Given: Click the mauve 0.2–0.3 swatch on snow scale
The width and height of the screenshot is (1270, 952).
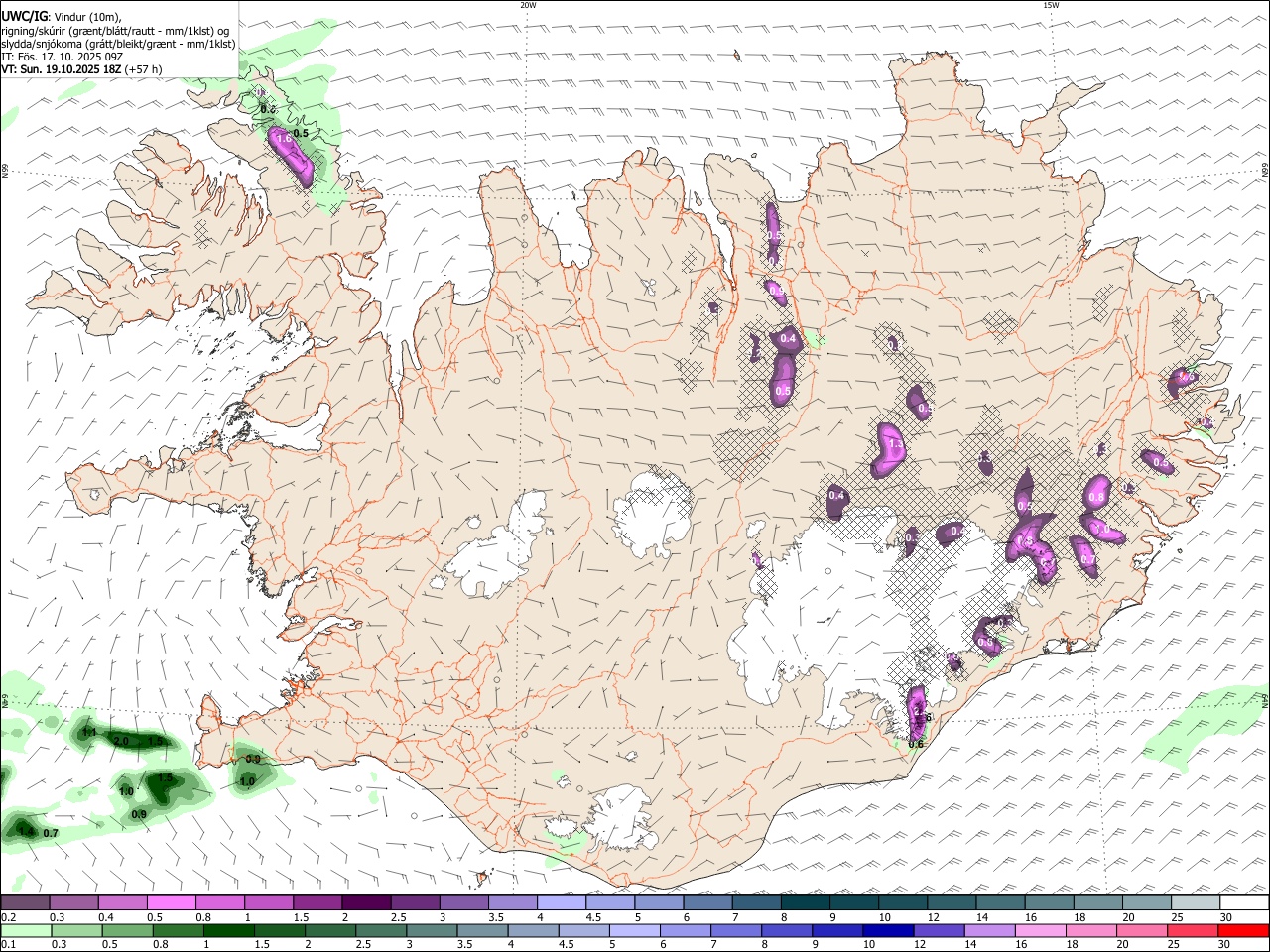Looking at the screenshot, I should tap(25, 903).
